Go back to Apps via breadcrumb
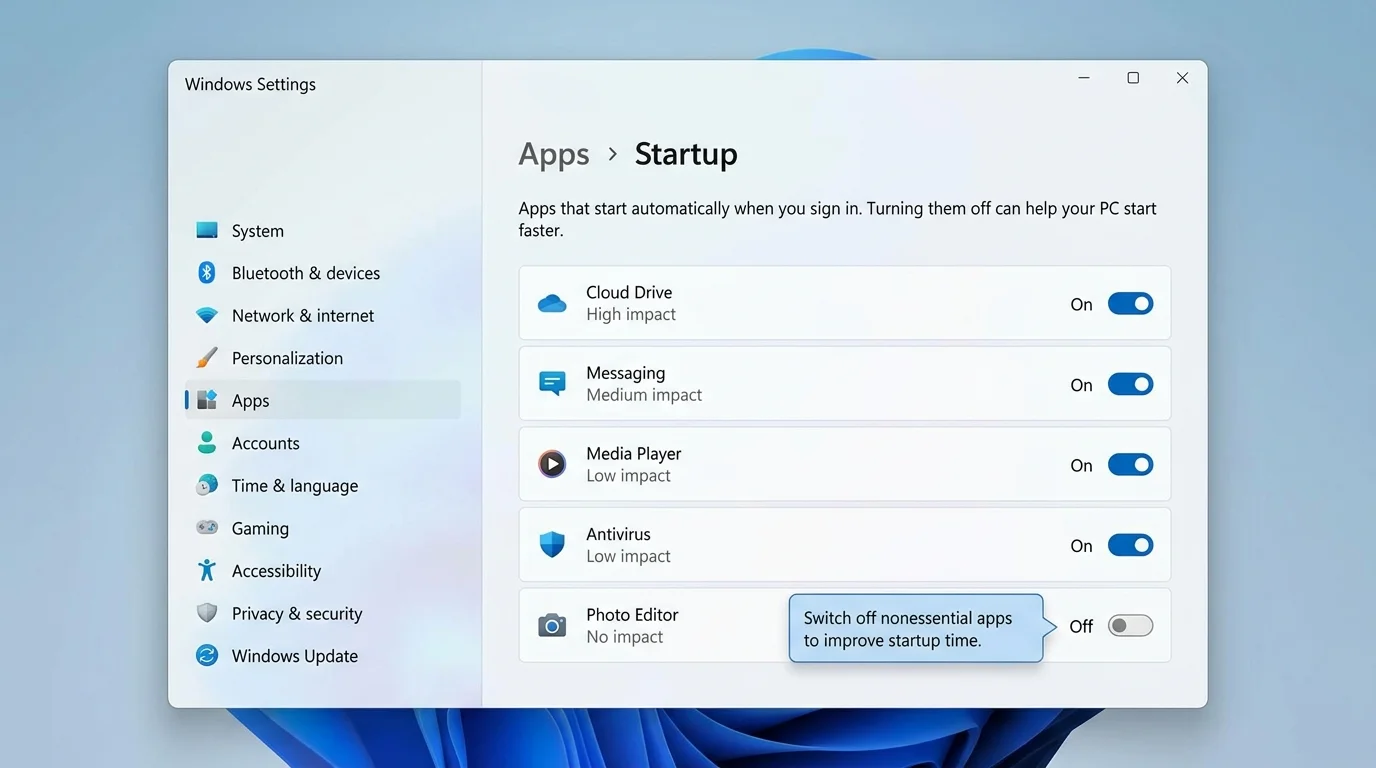1376x768 pixels. [x=554, y=154]
